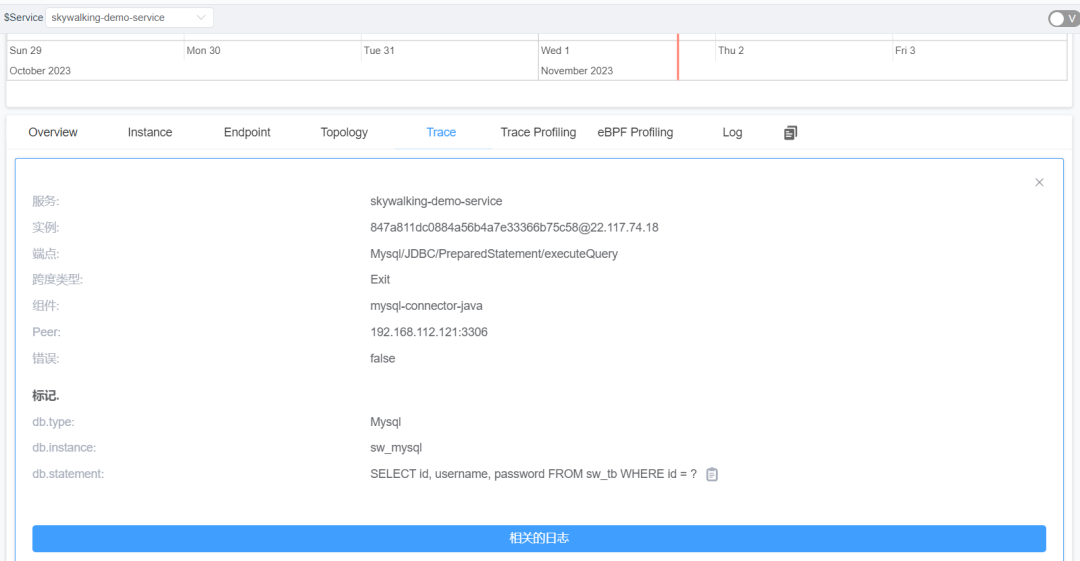The width and height of the screenshot is (1080, 561).
Task: Click the Wed 1 timeline label
Action: tap(554, 50)
